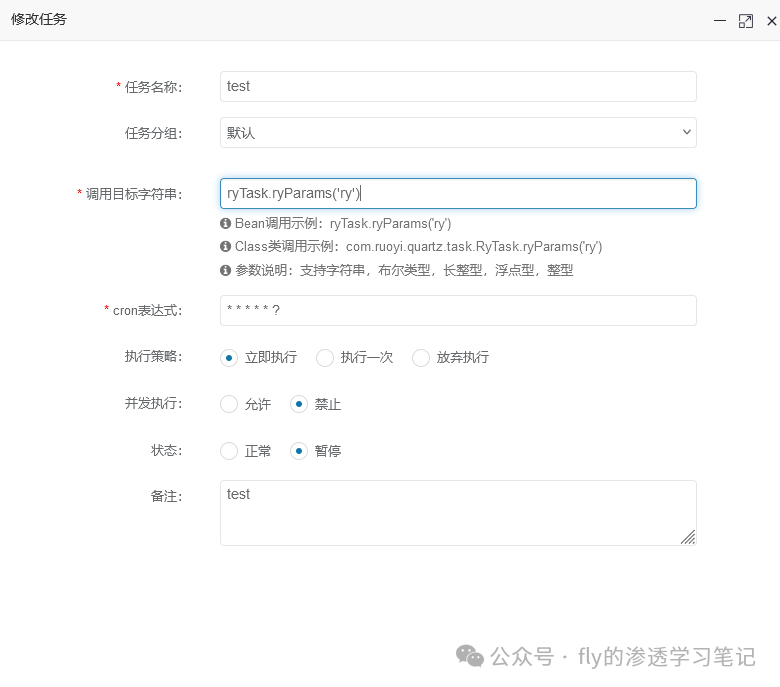Image resolution: width=780 pixels, height=687 pixels.
Task: Click the 参数说明 info icon
Action: click(x=225, y=270)
